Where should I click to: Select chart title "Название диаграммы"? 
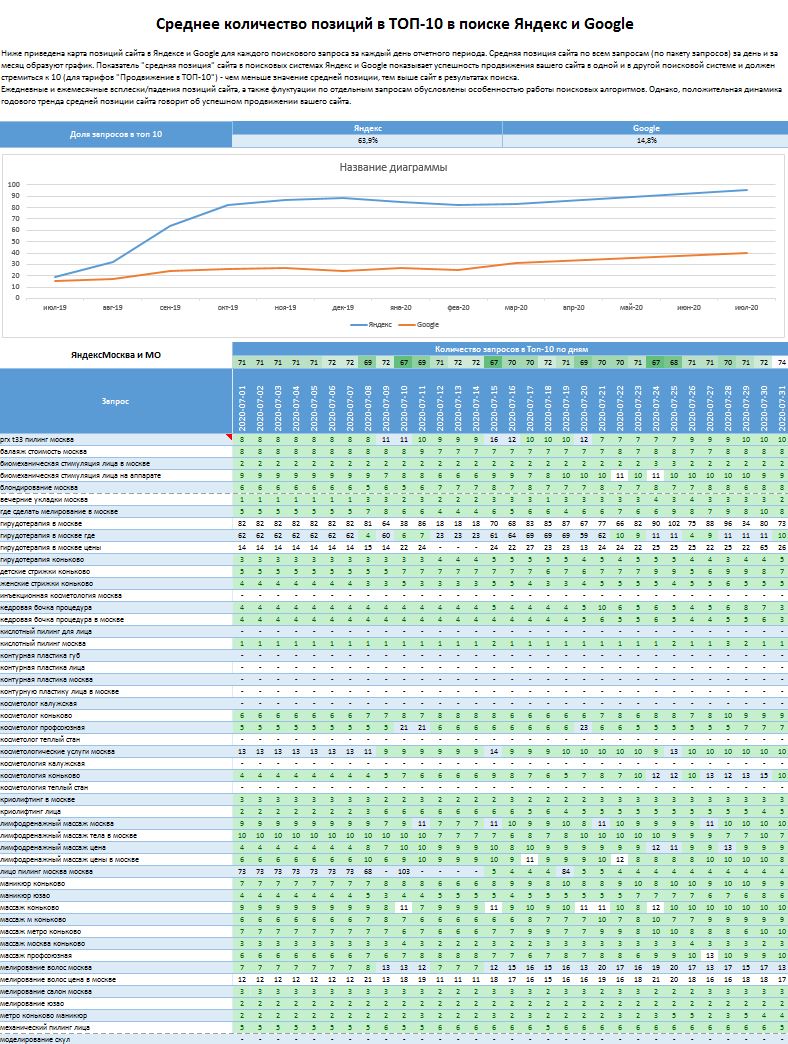(393, 167)
